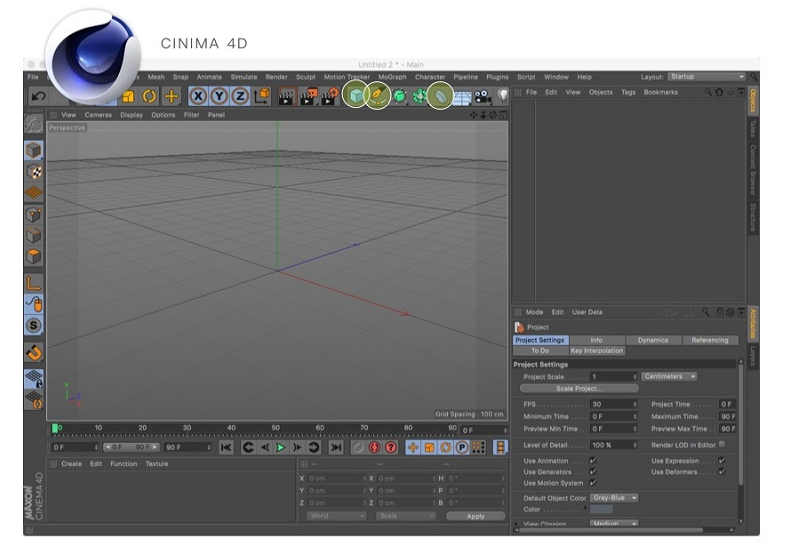Select the Cube primitive icon
Screen dimensions: 788x549
(x=356, y=96)
